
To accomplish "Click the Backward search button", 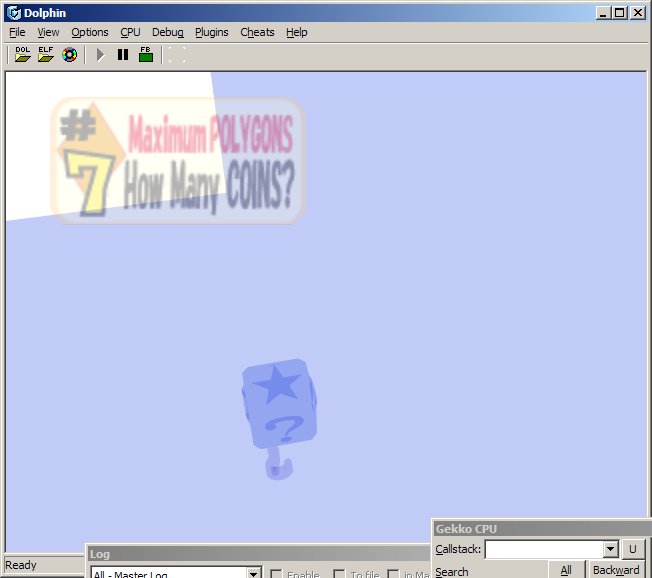I will (x=616, y=570).
